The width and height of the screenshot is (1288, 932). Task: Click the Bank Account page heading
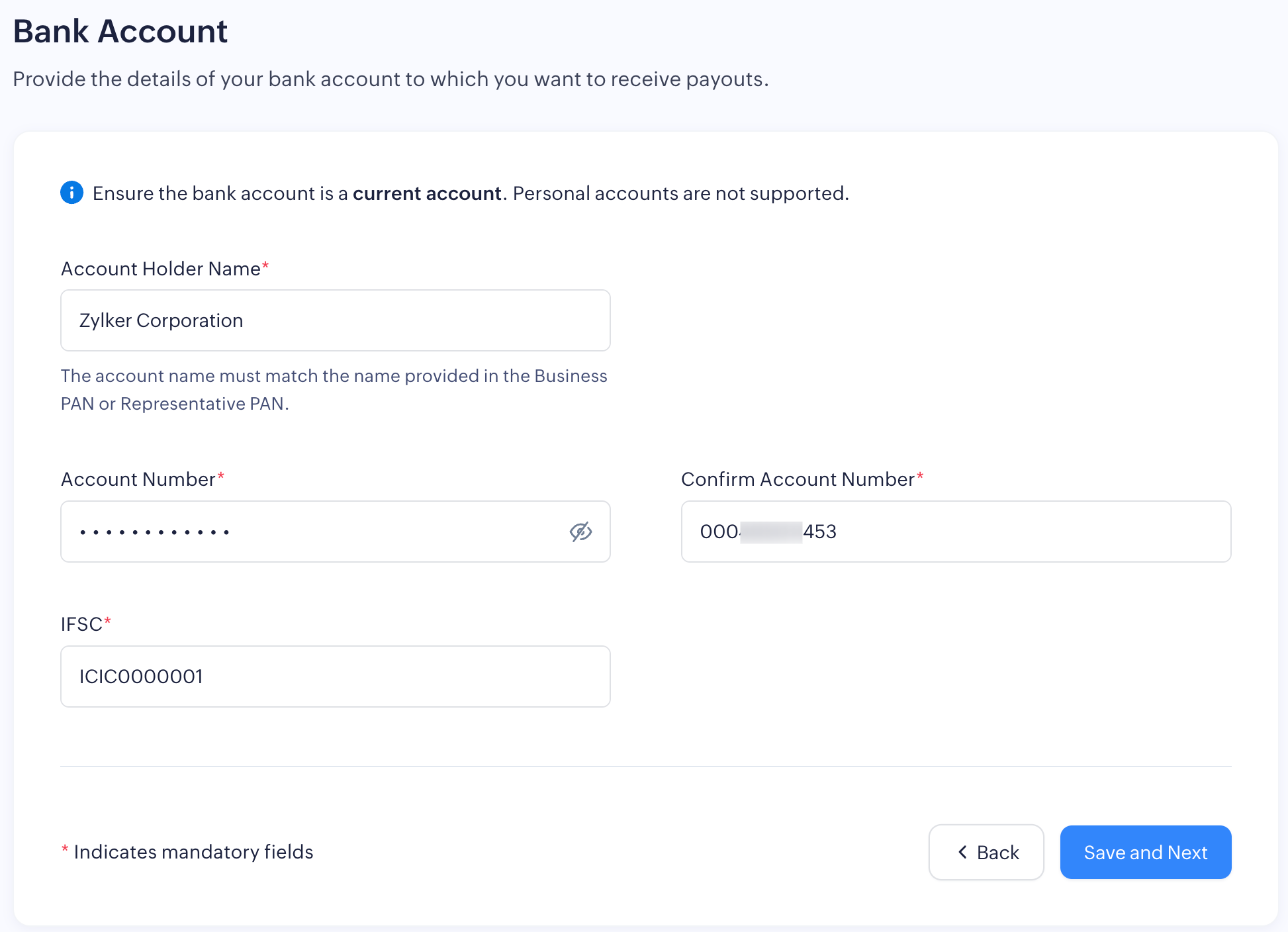tap(120, 31)
